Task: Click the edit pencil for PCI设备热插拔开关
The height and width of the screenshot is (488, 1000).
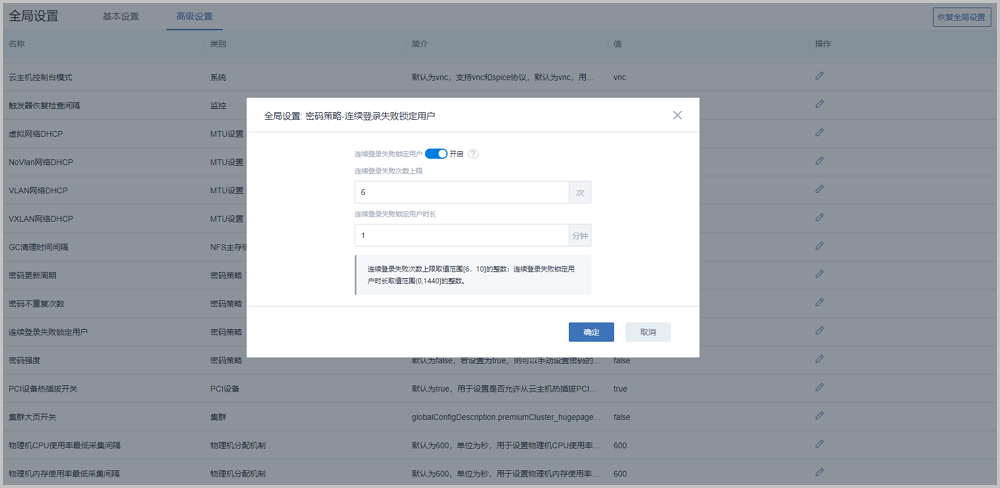Action: (819, 387)
